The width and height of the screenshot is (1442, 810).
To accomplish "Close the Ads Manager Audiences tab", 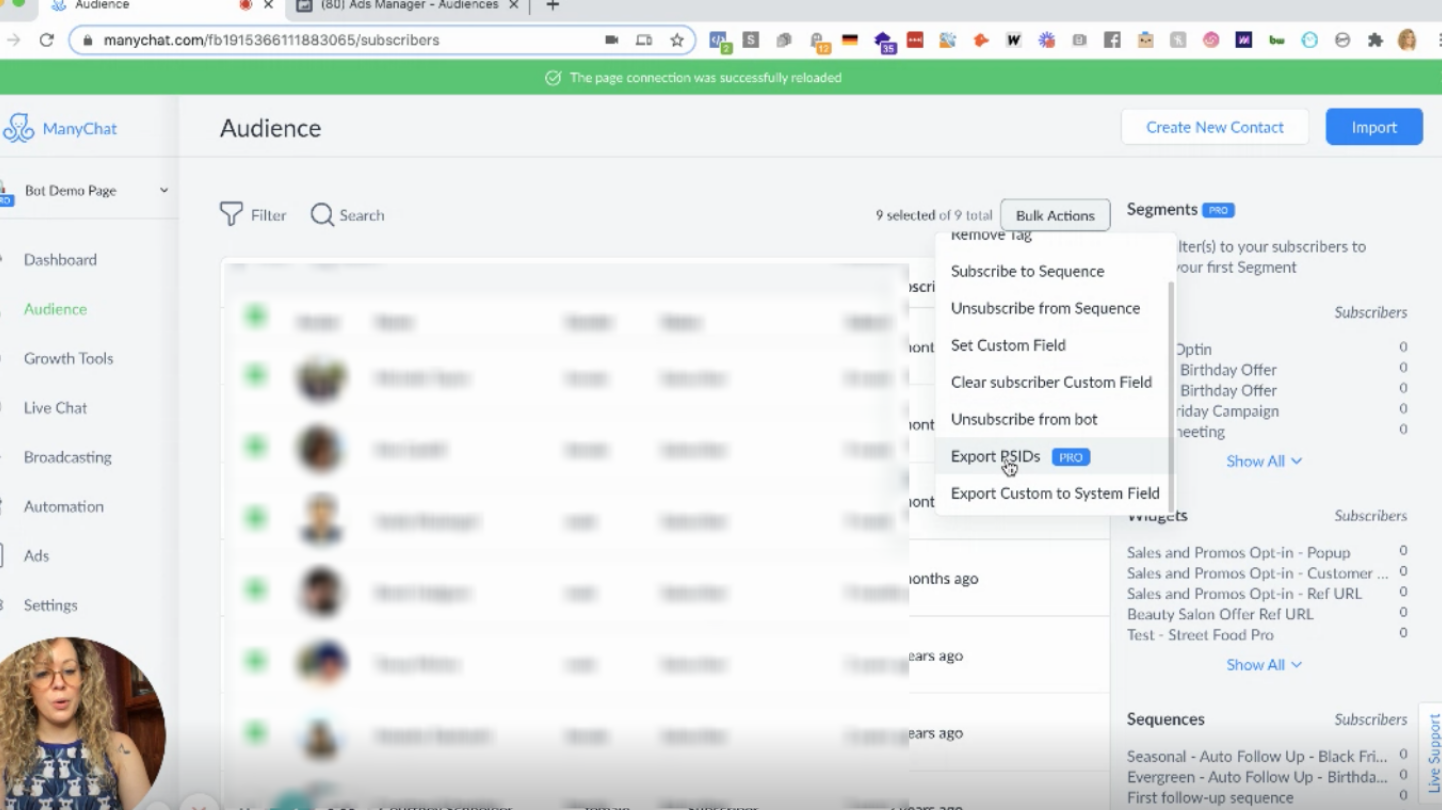I will 514,6.
